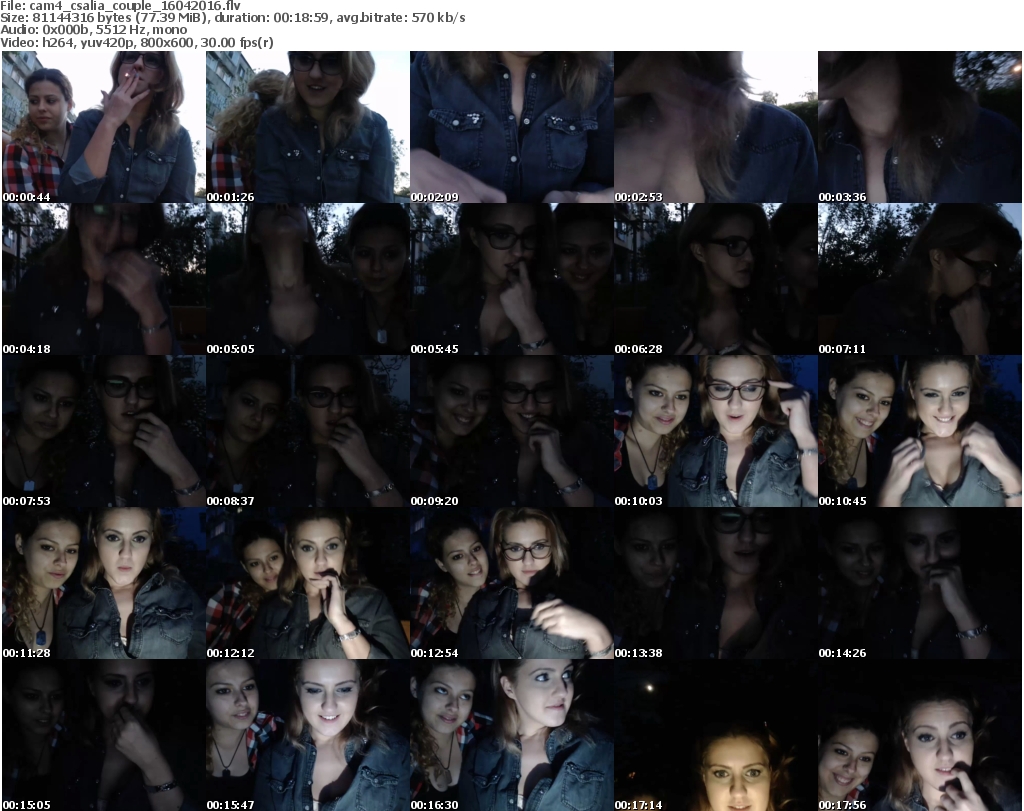
Task: Click the 'File: cam4_csalia_couple_16042016.flv' header line
Action: (x=121, y=6)
